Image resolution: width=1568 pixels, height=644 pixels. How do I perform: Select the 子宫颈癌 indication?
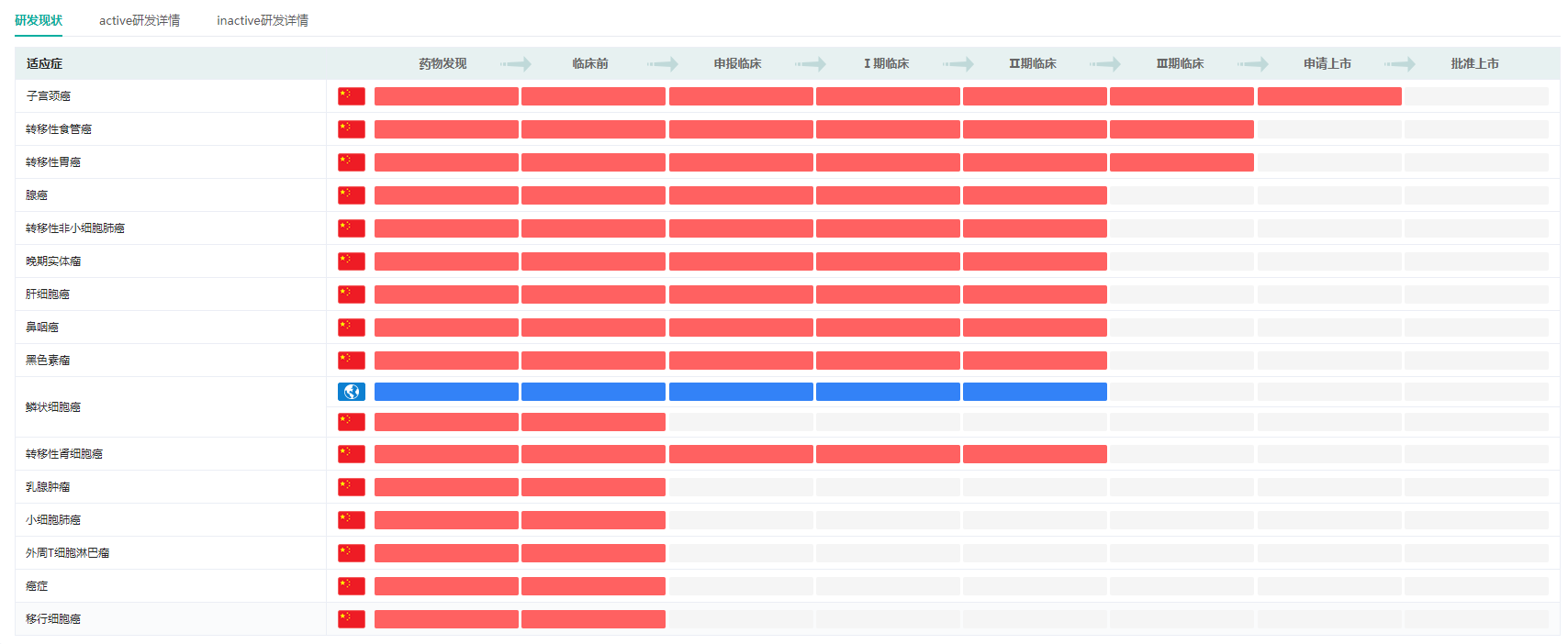pyautogui.click(x=48, y=96)
